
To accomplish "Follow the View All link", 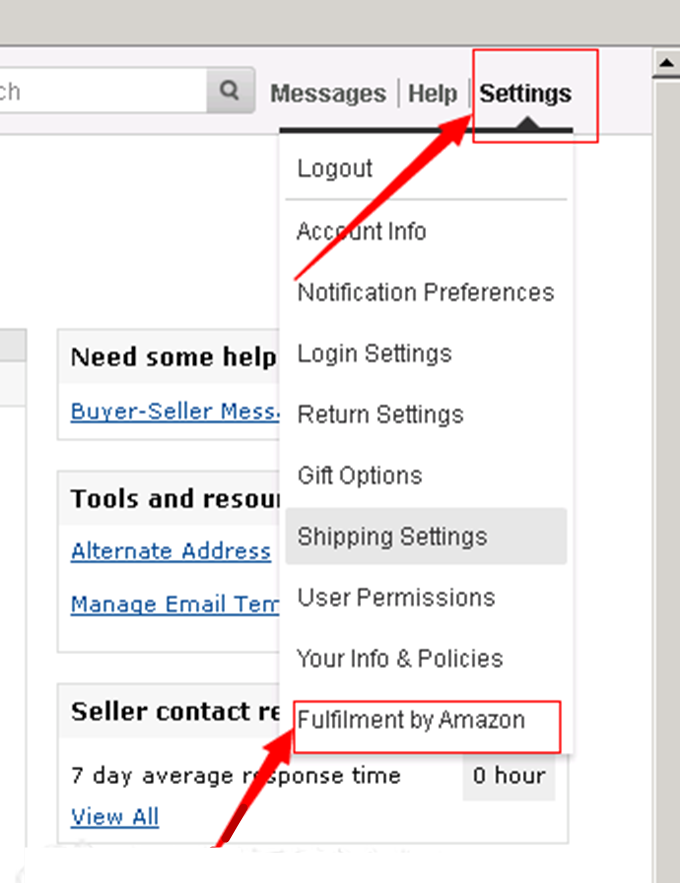I will (115, 816).
